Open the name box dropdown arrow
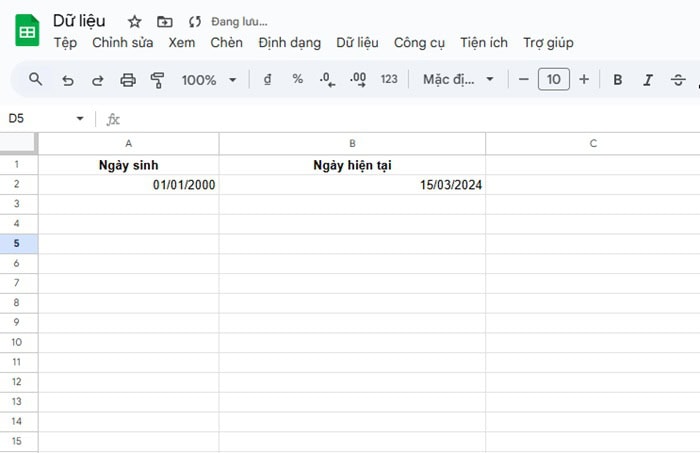This screenshot has height=453, width=700. click(x=81, y=119)
